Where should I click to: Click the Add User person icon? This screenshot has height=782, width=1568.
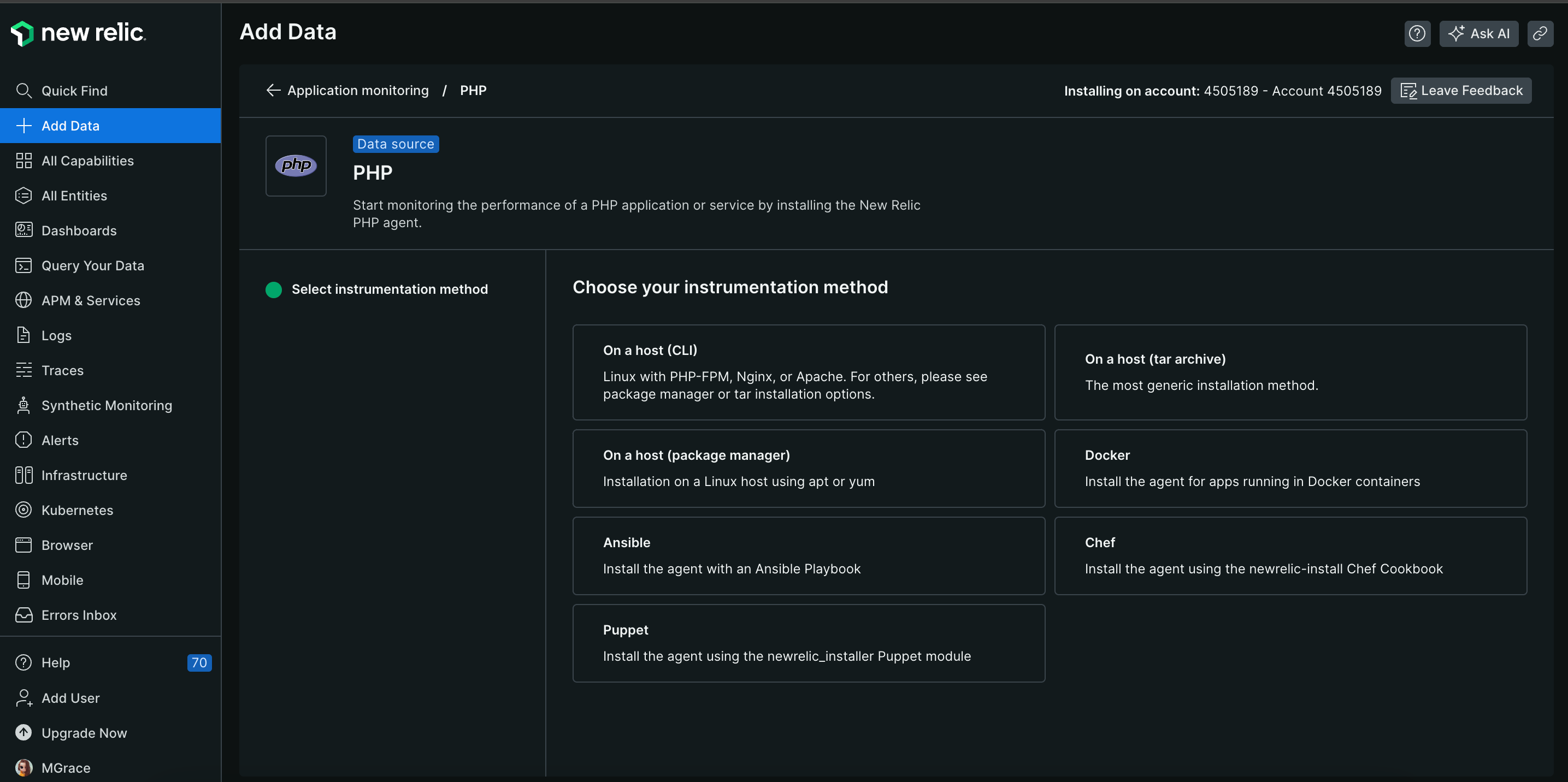click(23, 697)
